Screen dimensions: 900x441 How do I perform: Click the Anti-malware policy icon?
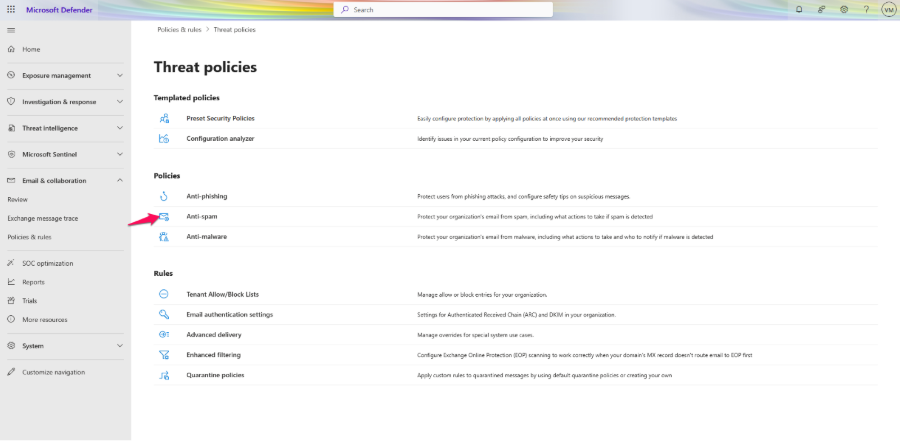pos(164,237)
